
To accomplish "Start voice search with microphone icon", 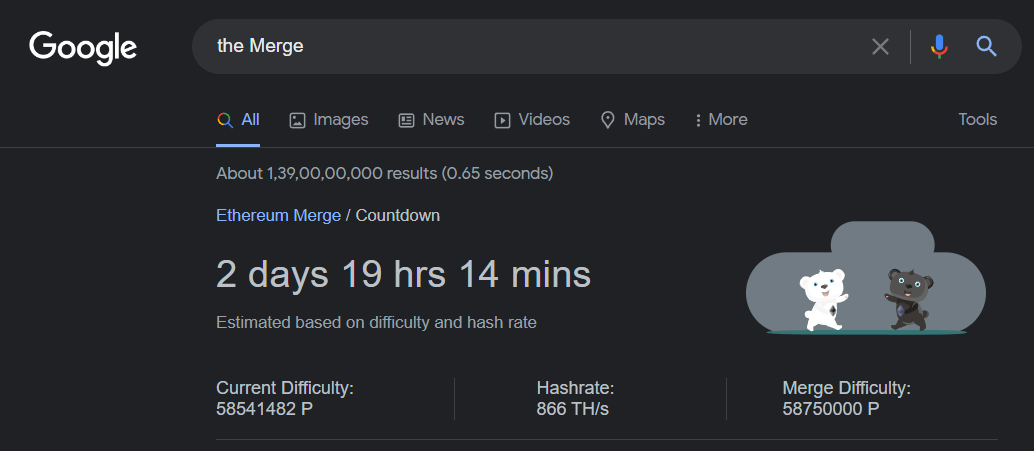I will click(940, 47).
